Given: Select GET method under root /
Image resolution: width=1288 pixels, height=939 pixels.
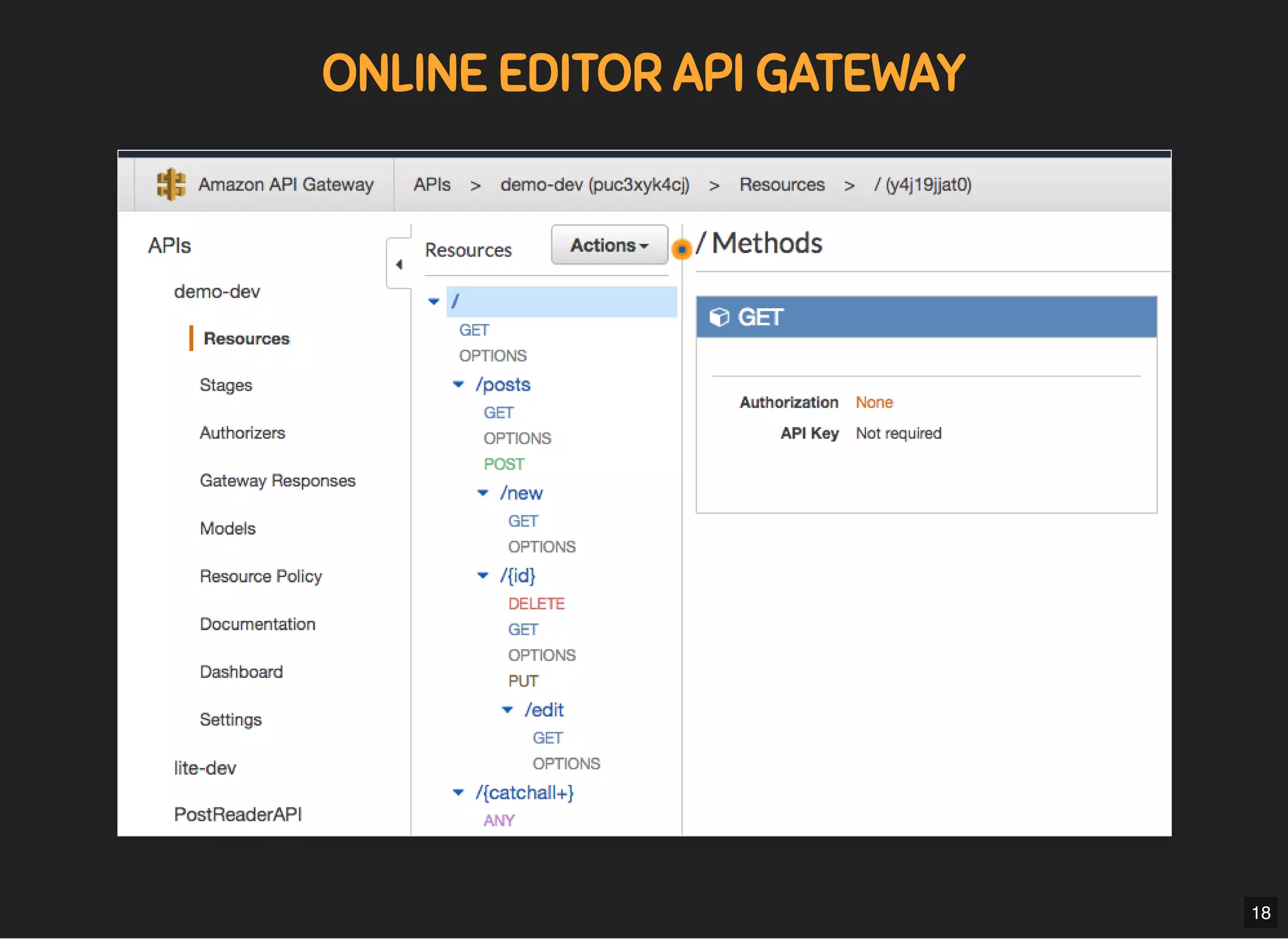Looking at the screenshot, I should point(474,330).
